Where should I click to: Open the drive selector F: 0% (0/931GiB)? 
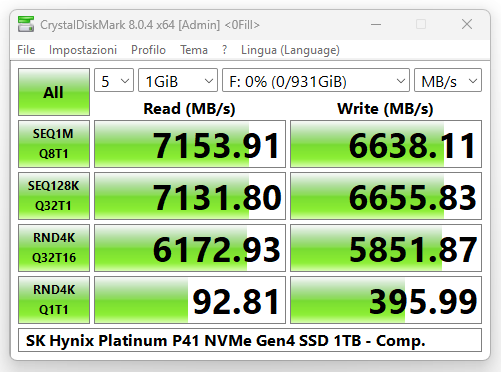click(x=316, y=80)
